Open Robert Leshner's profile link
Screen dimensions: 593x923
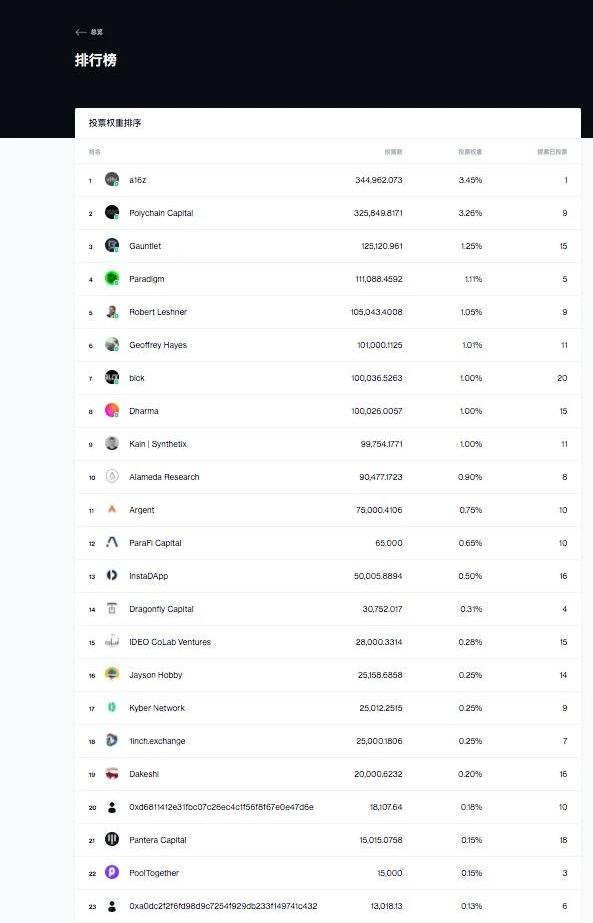pyautogui.click(x=158, y=312)
